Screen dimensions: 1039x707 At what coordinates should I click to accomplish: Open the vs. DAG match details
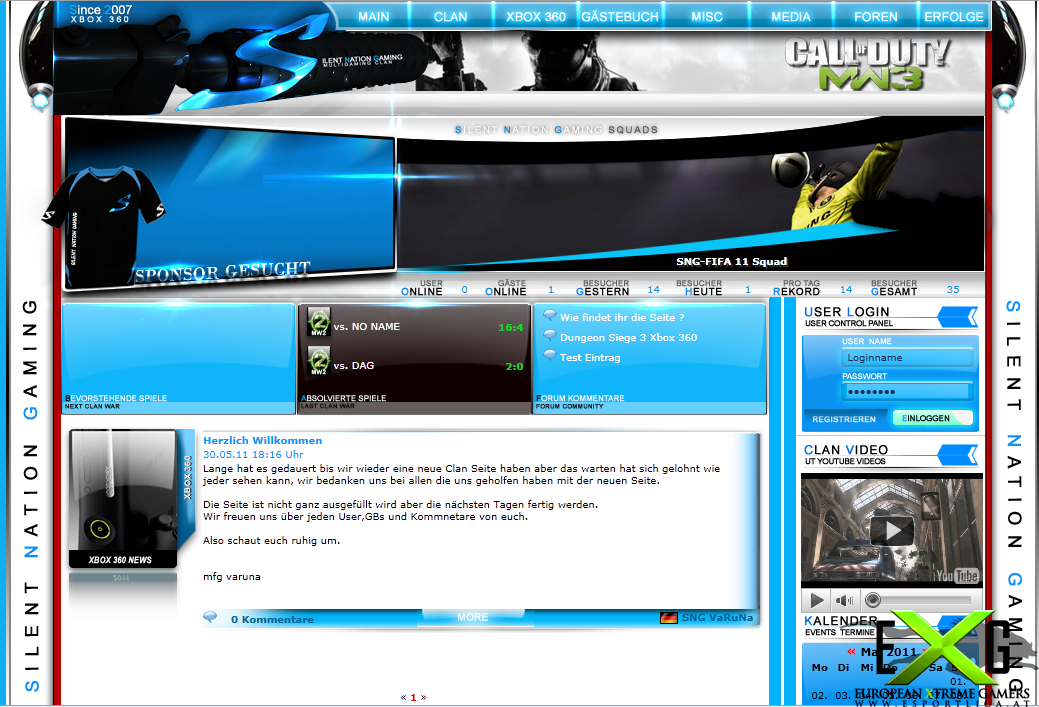[354, 366]
